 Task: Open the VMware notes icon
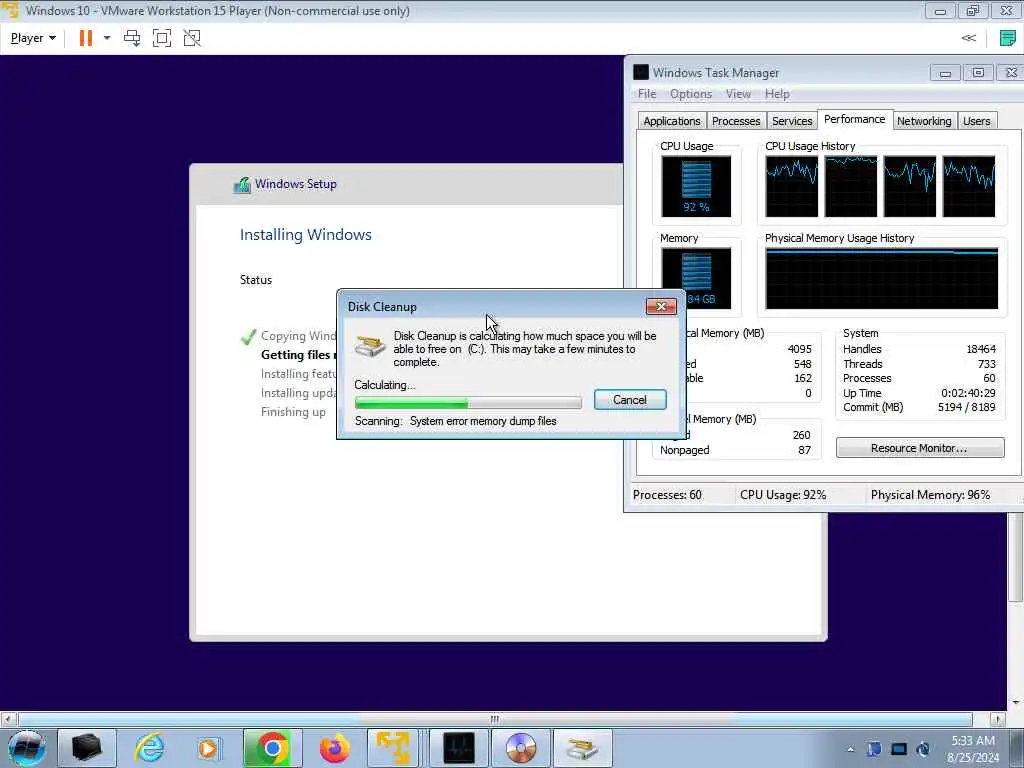point(1008,38)
